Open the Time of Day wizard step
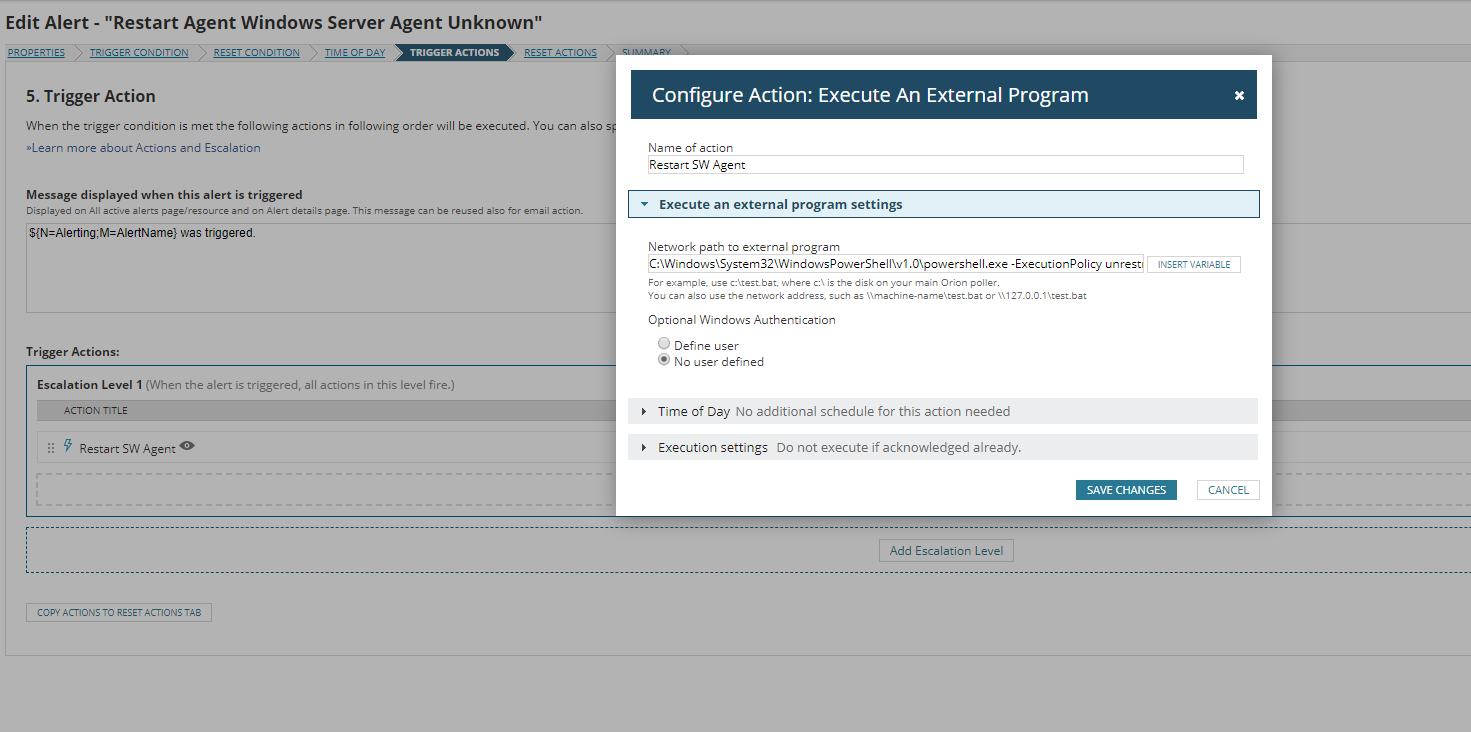1471x732 pixels. click(354, 52)
